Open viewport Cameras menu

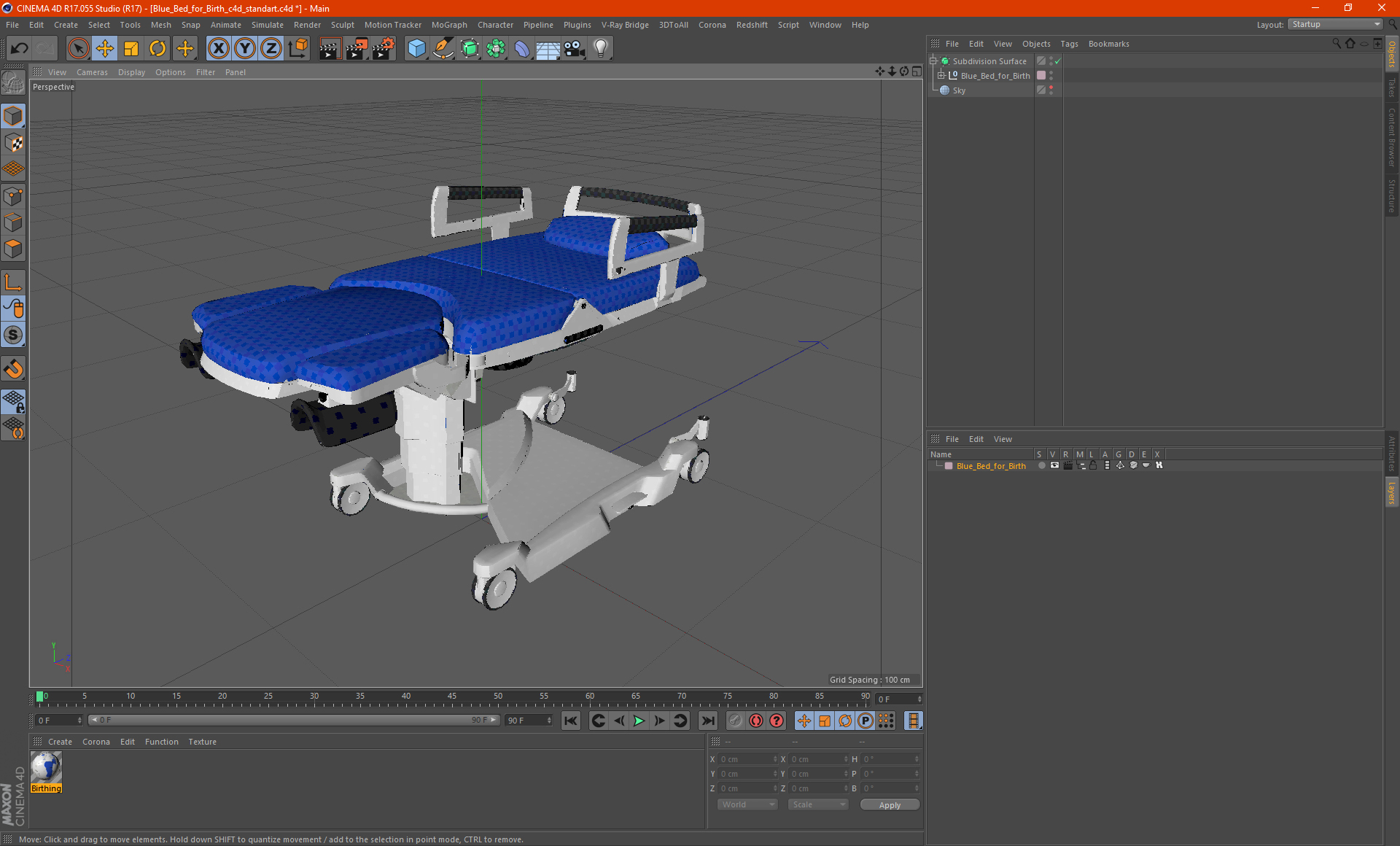pyautogui.click(x=92, y=72)
